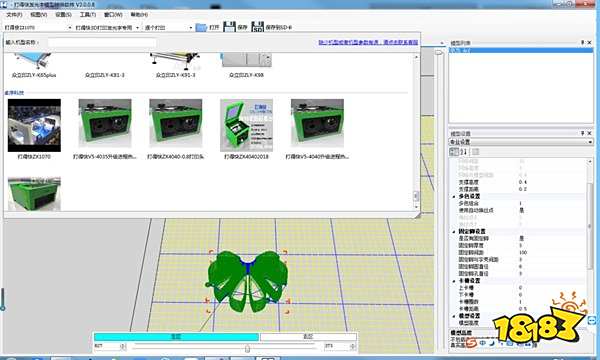Open the 文件(F) menu

(14, 15)
